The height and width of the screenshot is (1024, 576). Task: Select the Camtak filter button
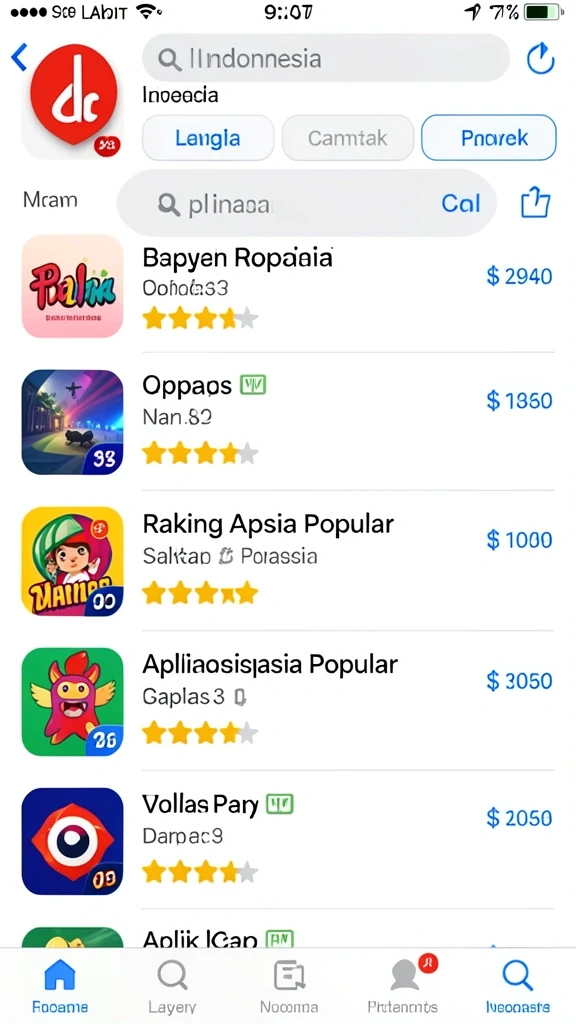pos(347,138)
